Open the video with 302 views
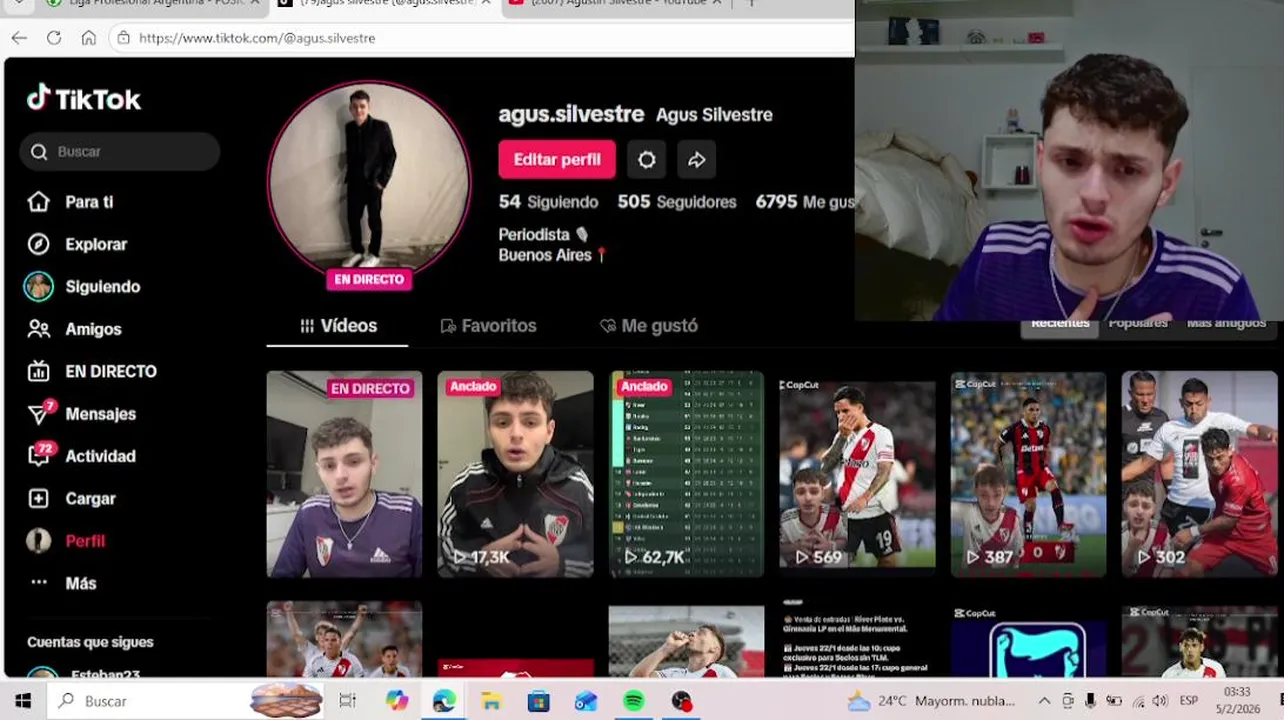Viewport: 1284px width, 720px height. click(1199, 474)
